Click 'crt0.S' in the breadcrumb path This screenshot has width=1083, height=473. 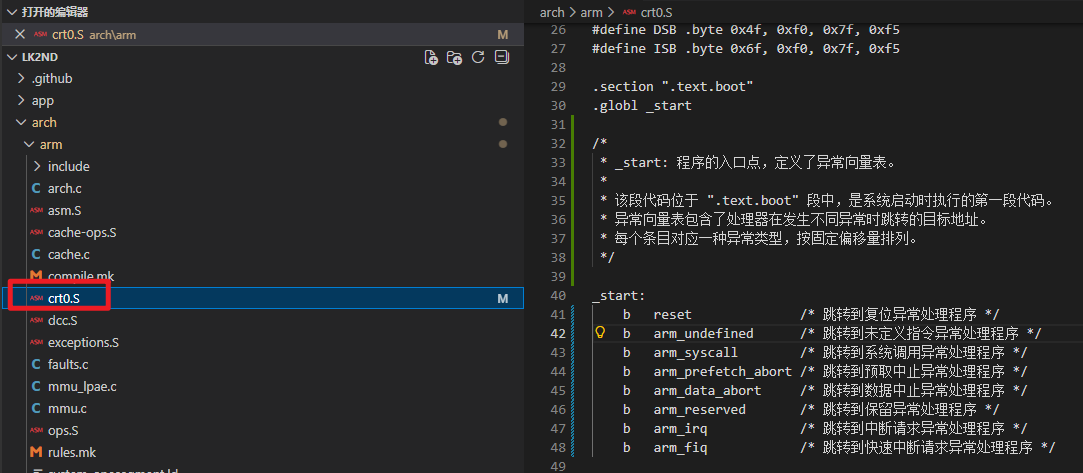[x=657, y=12]
